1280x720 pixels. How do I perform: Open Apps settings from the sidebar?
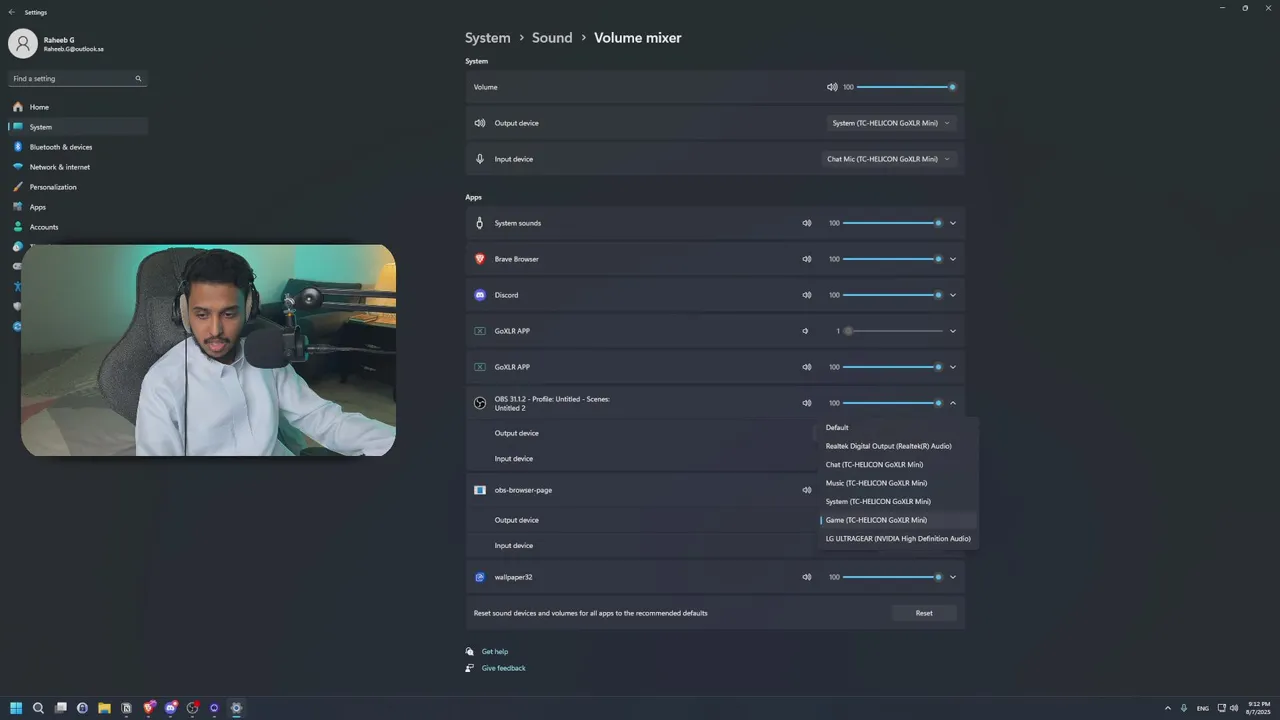coord(78,207)
